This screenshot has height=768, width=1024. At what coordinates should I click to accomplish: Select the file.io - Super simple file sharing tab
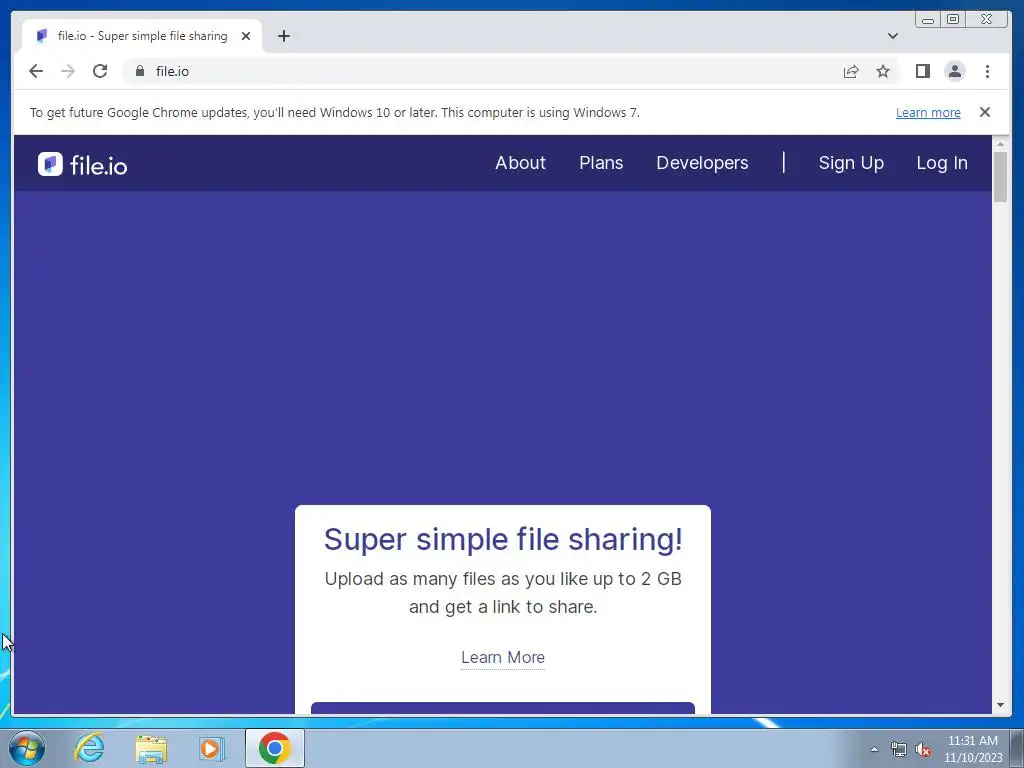(142, 36)
